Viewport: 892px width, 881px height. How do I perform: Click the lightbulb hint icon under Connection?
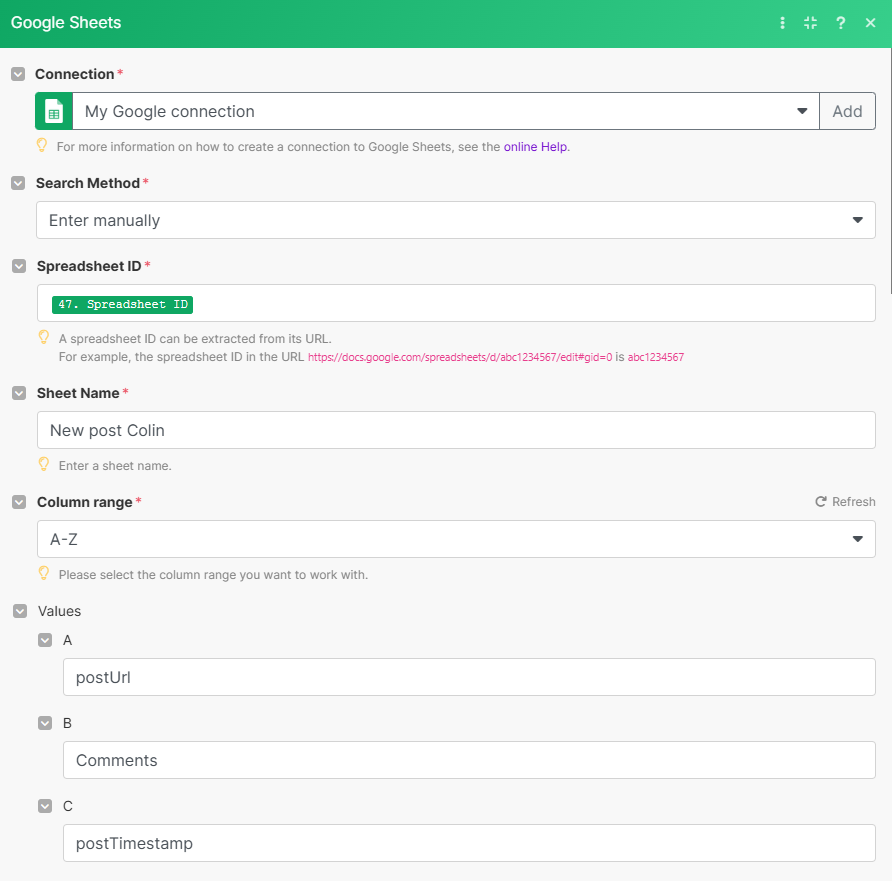[42, 145]
